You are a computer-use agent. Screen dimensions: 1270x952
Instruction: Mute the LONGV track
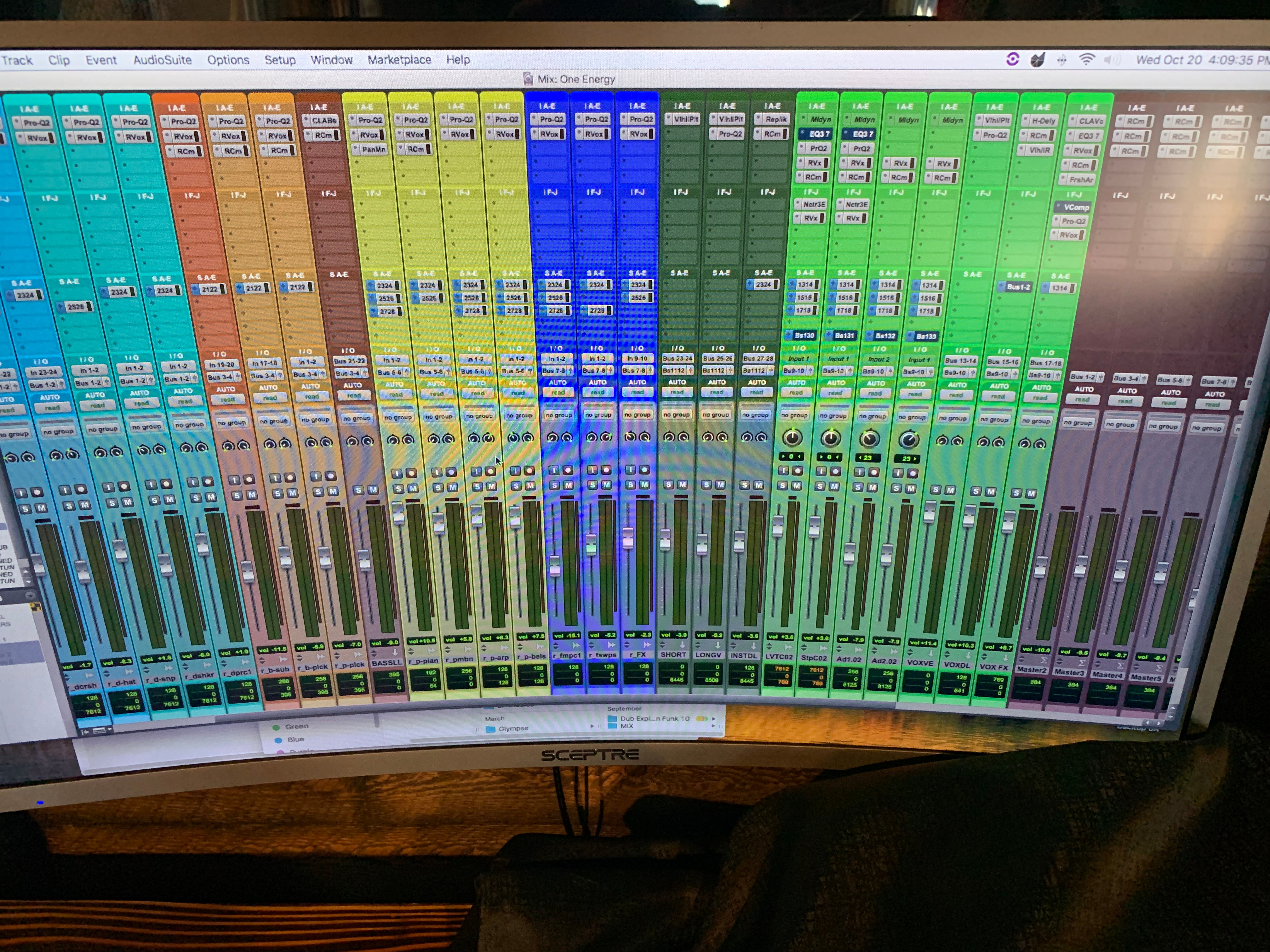(721, 485)
